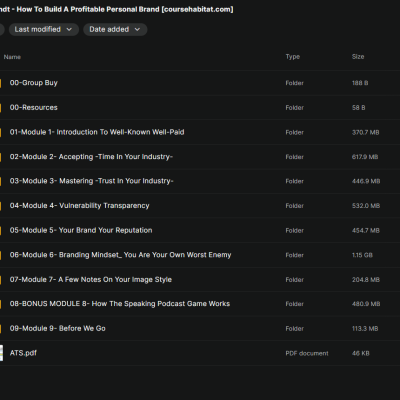The image size is (400, 400).
Task: Click the folder icon beside 00-Resources
Action: coord(1,108)
